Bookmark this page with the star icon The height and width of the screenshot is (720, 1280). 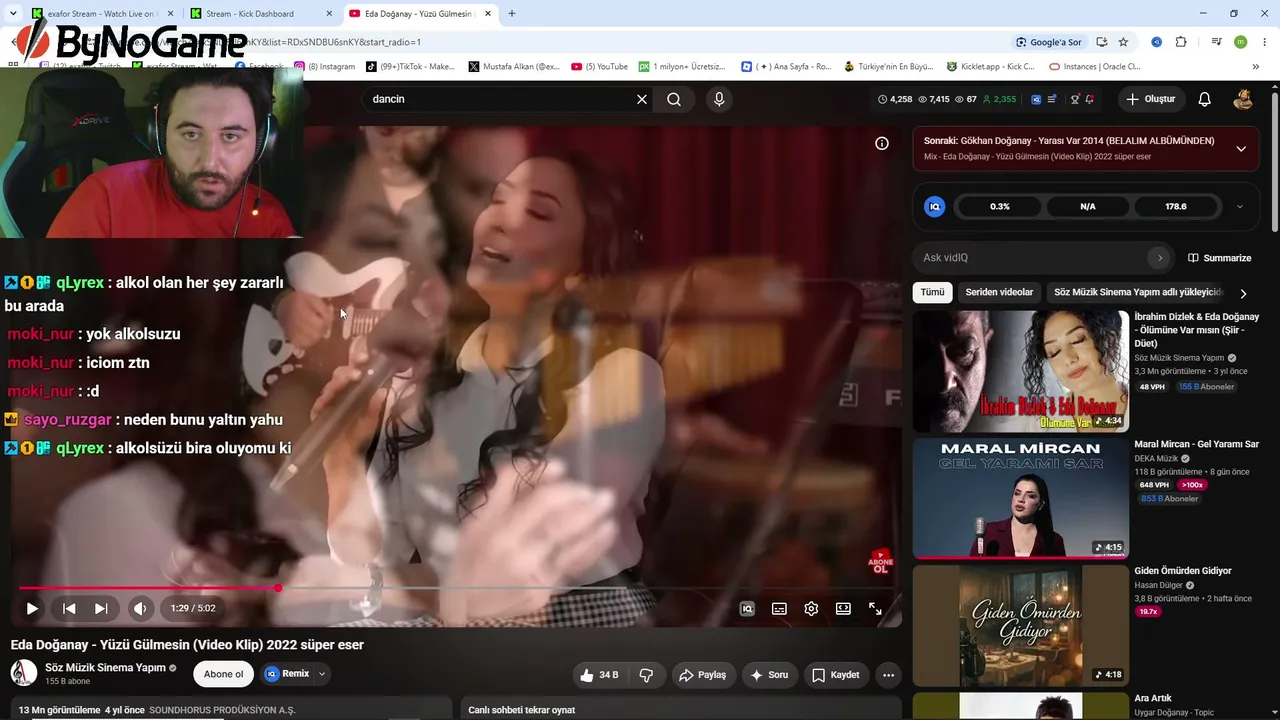click(x=1123, y=42)
